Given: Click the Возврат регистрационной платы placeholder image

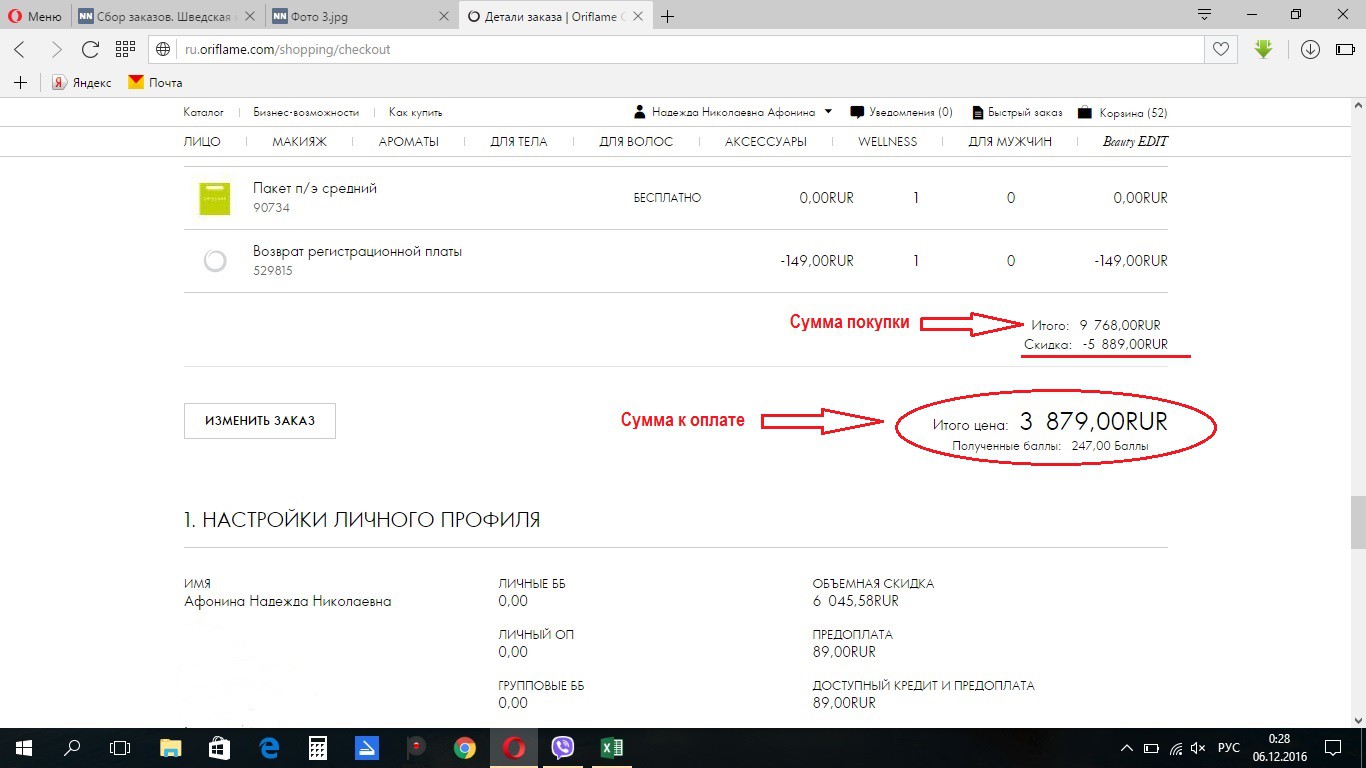Looking at the screenshot, I should tap(215, 261).
